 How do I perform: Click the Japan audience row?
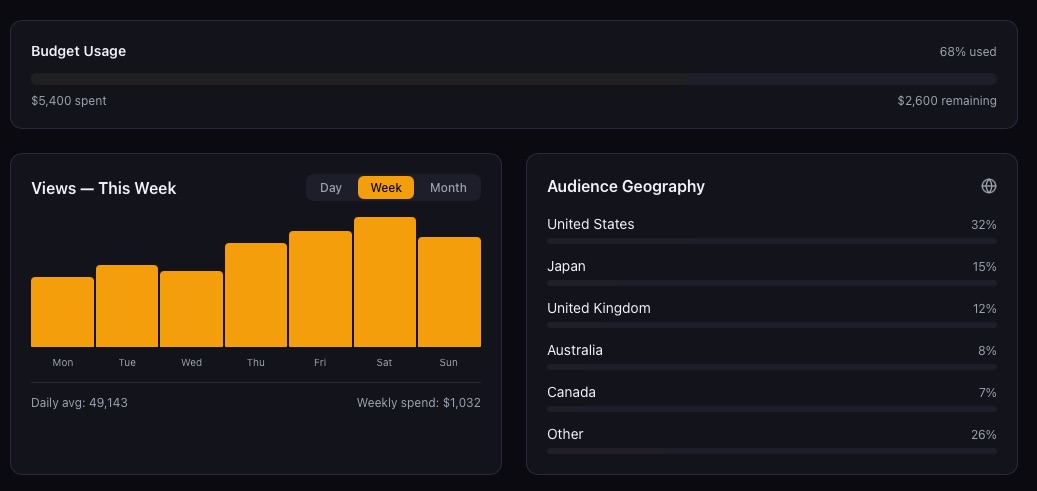(771, 271)
